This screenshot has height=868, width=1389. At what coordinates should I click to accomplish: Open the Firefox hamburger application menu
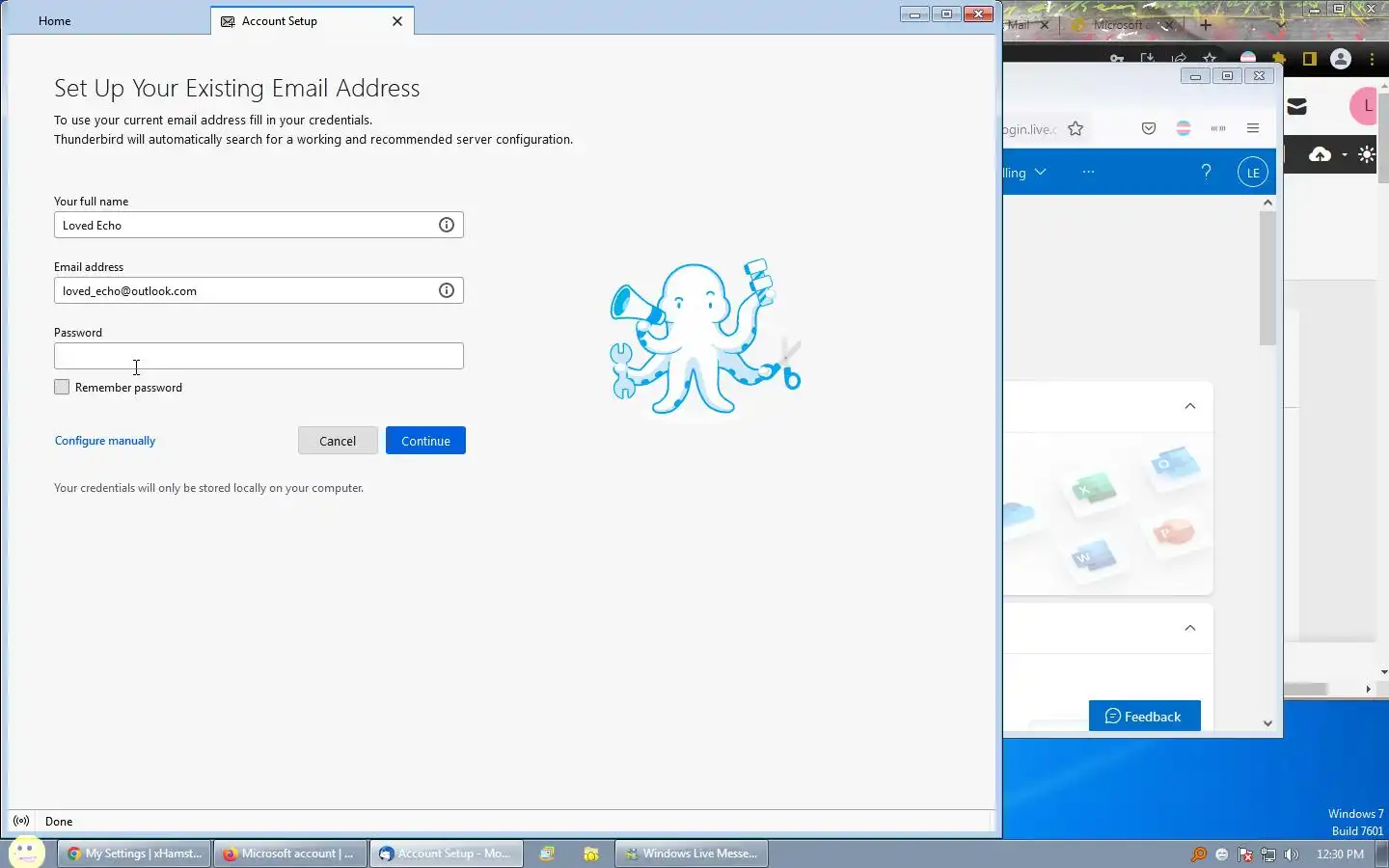pyautogui.click(x=1253, y=128)
